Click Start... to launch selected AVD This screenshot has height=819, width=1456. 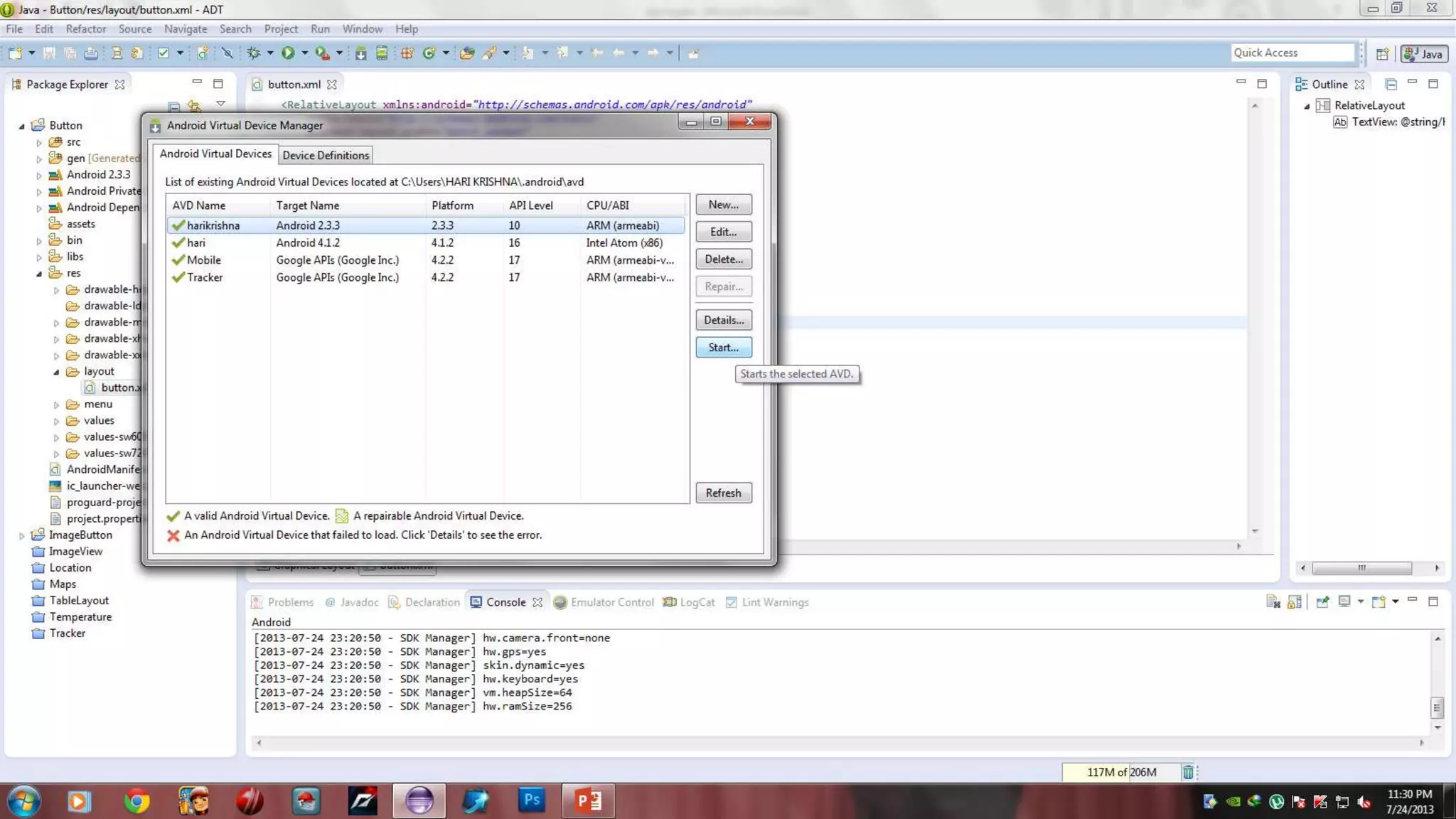click(x=723, y=348)
